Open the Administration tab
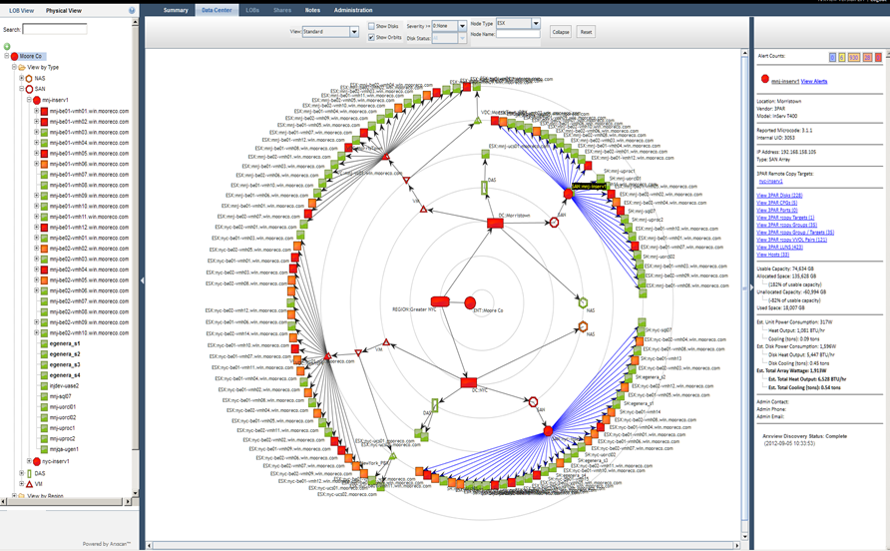This screenshot has height=551, width=890. (352, 10)
